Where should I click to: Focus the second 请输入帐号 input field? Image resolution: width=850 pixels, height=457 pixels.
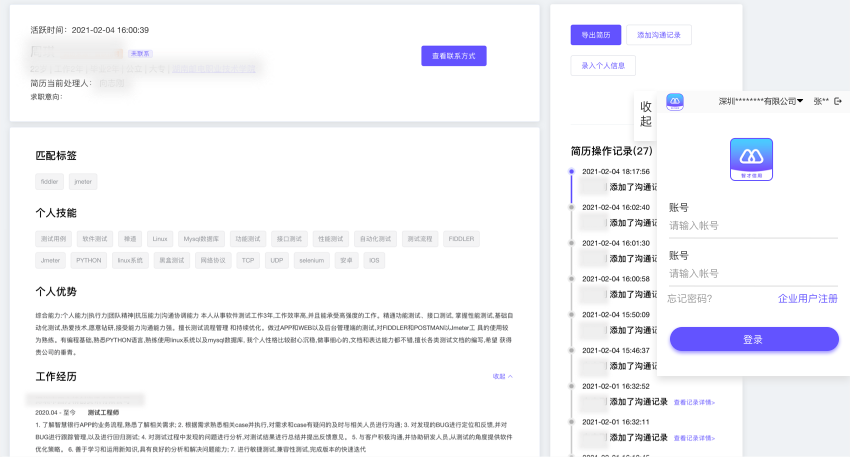click(x=752, y=274)
